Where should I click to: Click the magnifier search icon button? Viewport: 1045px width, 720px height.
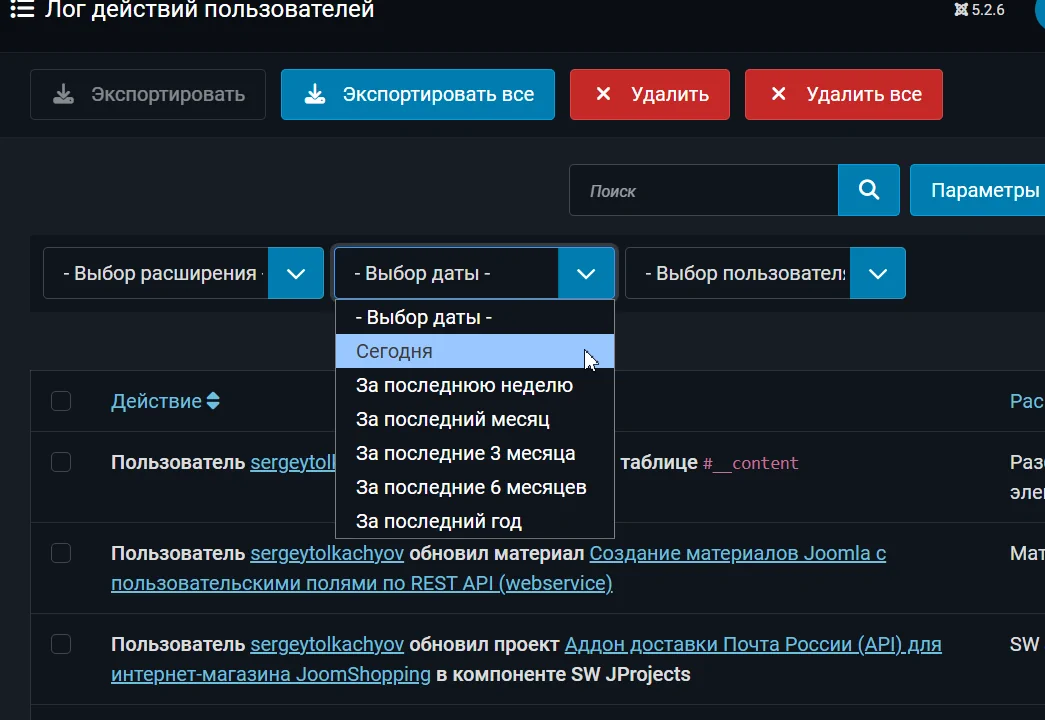point(868,190)
